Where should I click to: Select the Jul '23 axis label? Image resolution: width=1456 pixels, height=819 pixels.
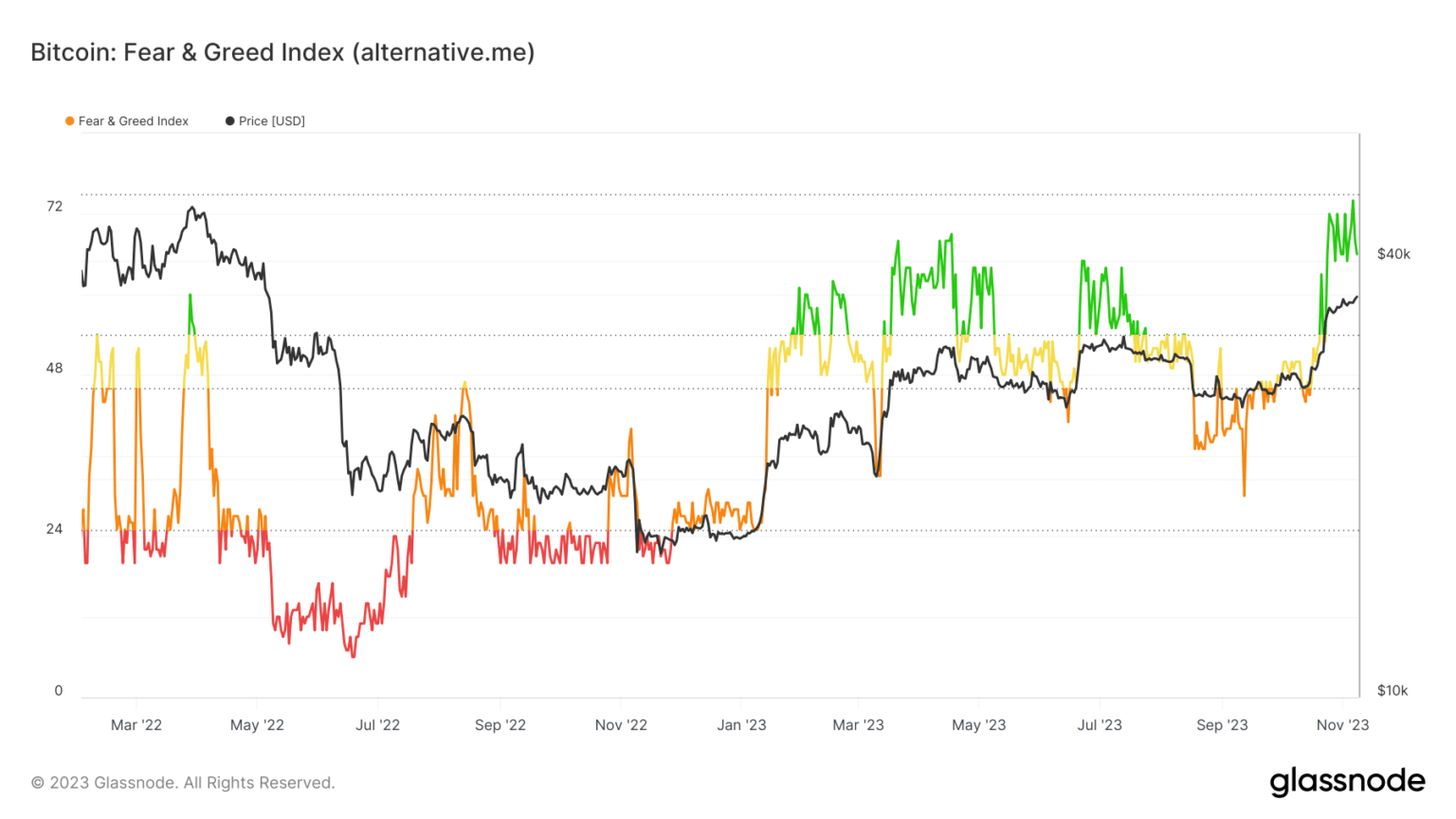point(1100,725)
